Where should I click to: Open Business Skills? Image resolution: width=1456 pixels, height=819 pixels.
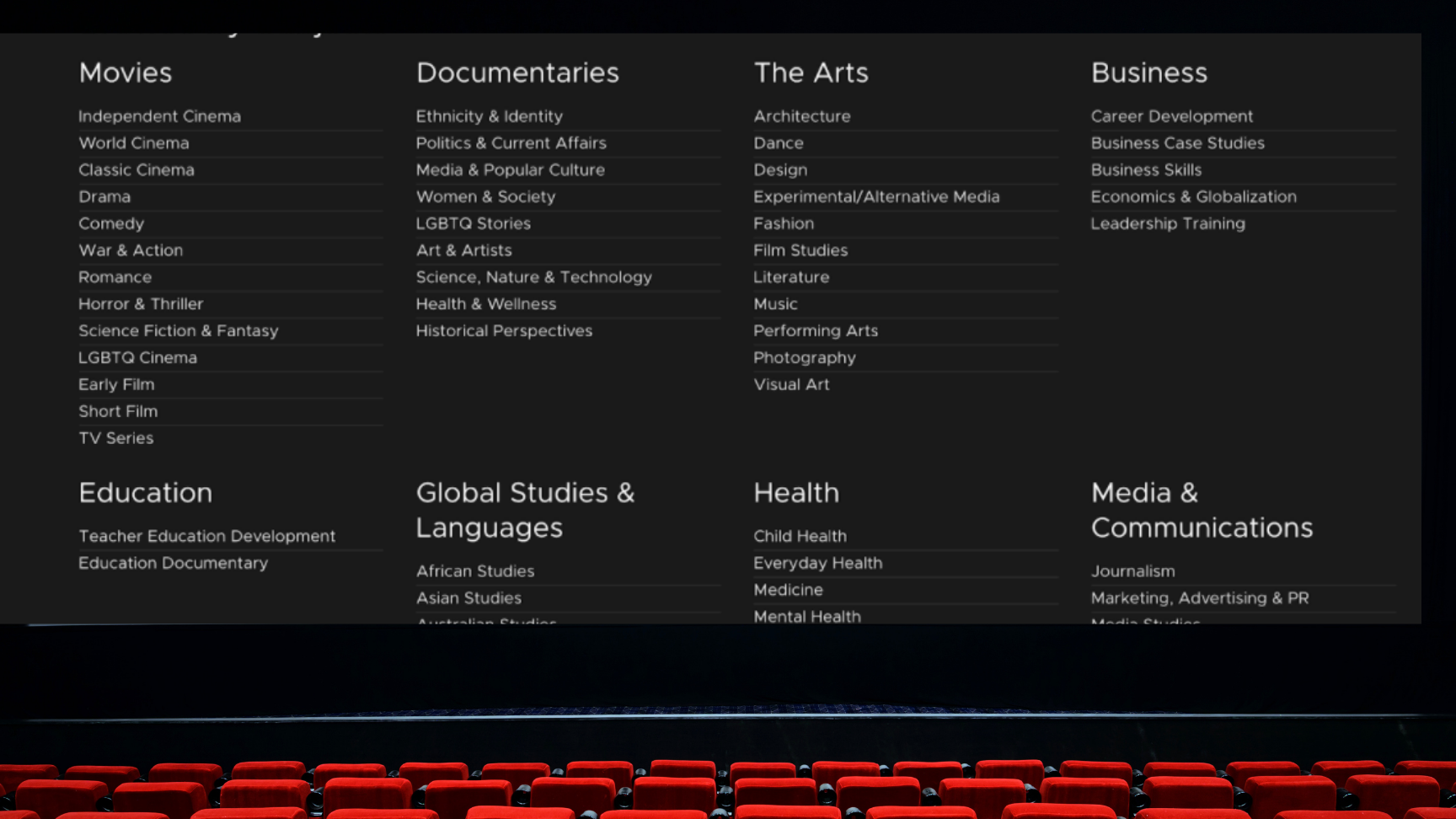(1146, 170)
